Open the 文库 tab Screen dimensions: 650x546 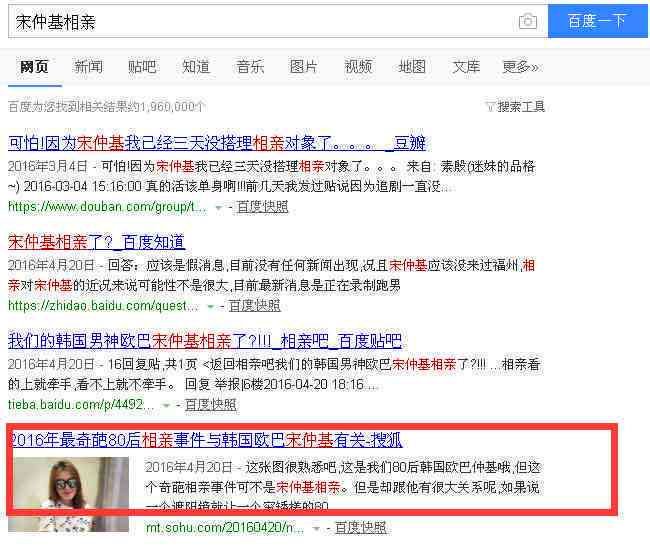[466, 66]
